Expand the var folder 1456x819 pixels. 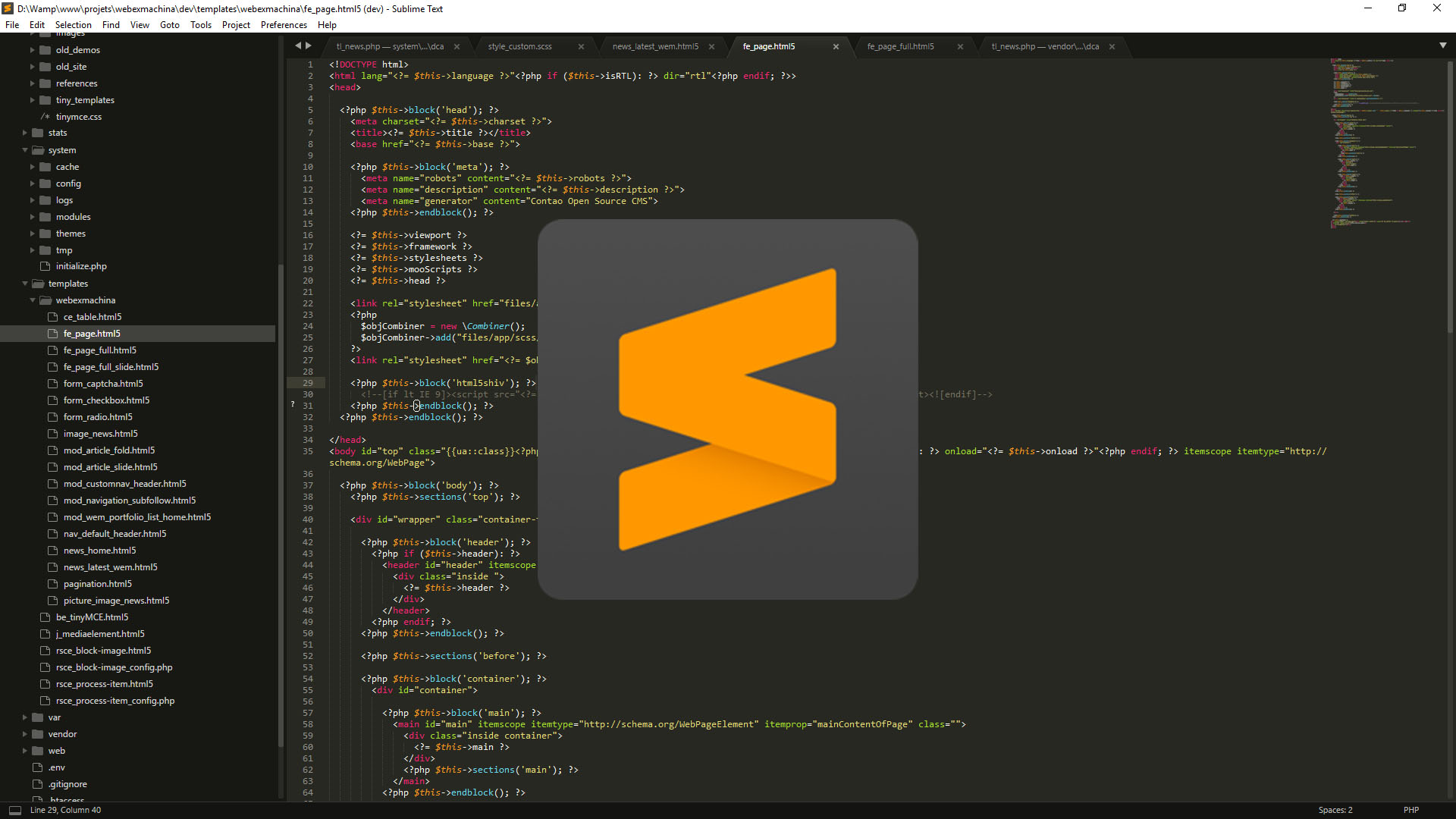pos(25,717)
